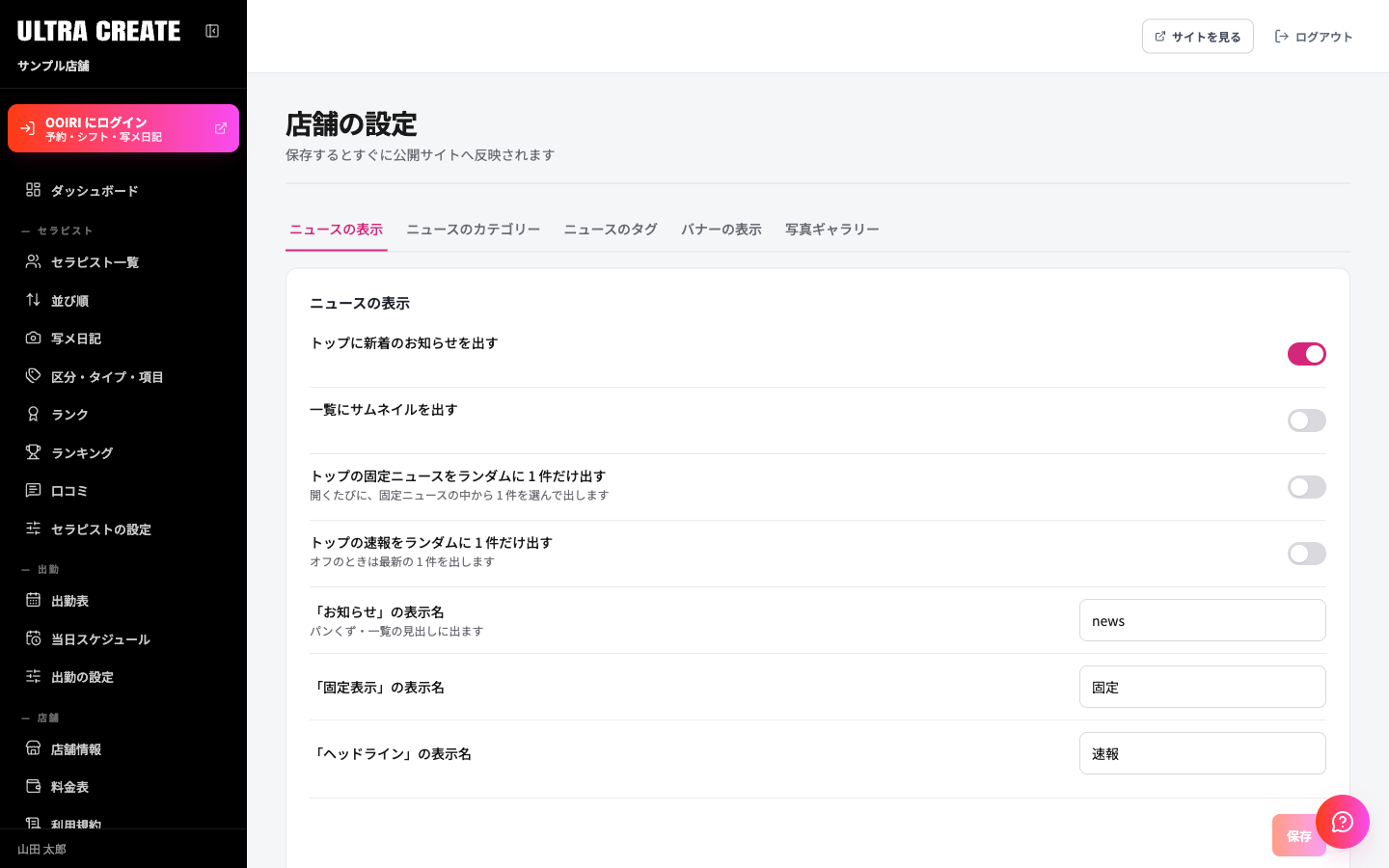Click the 保存 save button

(x=1299, y=835)
